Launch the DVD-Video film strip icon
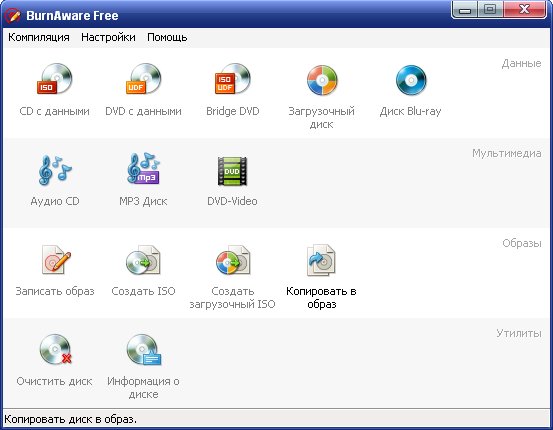The height and width of the screenshot is (430, 553). [x=232, y=171]
